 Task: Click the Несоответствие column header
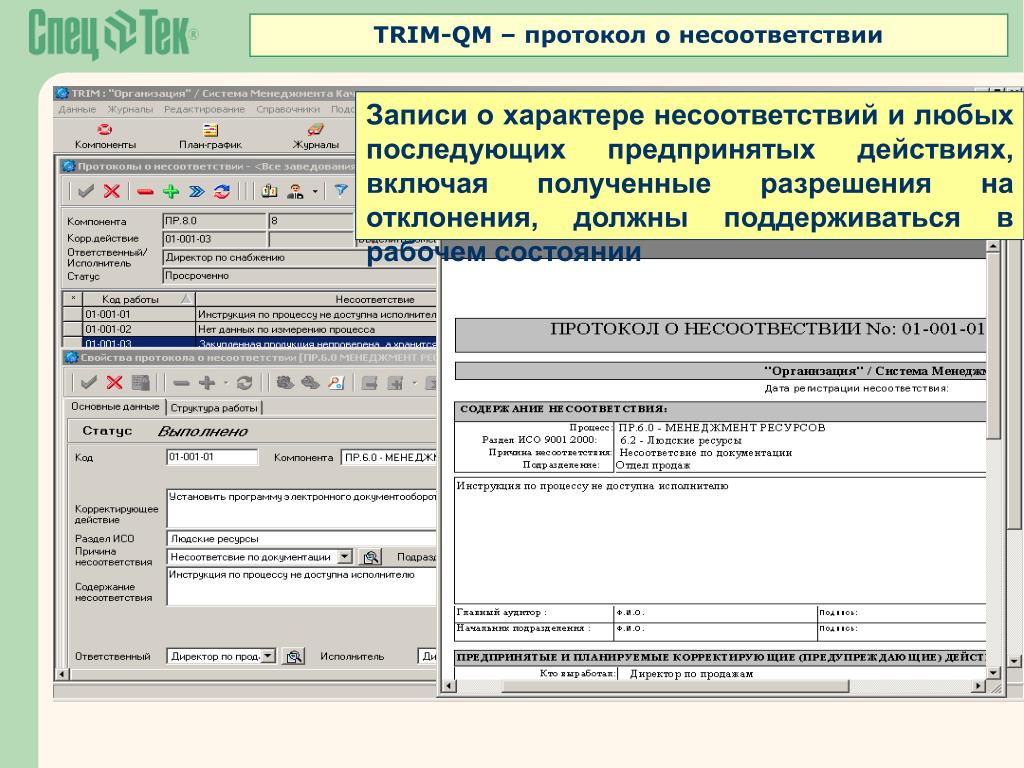pos(317,299)
